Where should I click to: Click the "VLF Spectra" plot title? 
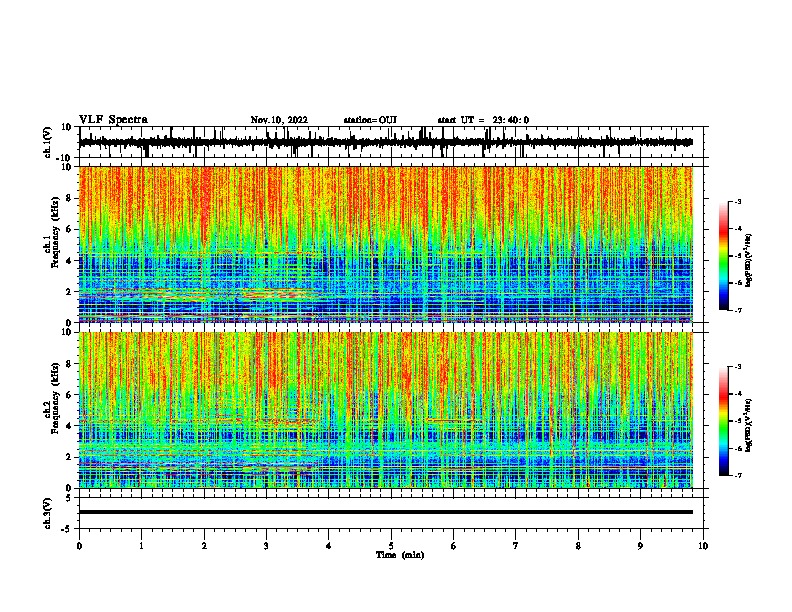113,120
